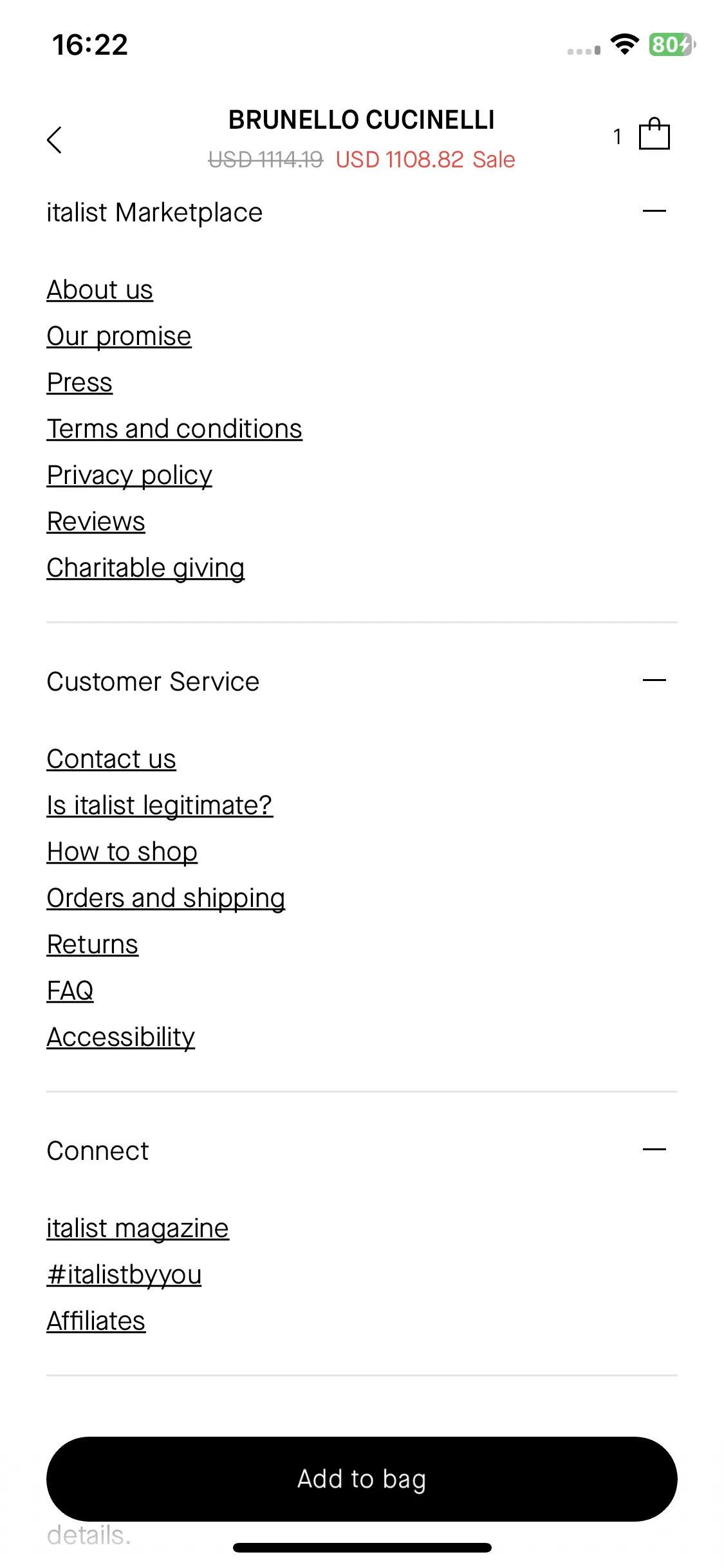The image size is (724, 1568).
Task: Open the italist magazine link
Action: (138, 1228)
